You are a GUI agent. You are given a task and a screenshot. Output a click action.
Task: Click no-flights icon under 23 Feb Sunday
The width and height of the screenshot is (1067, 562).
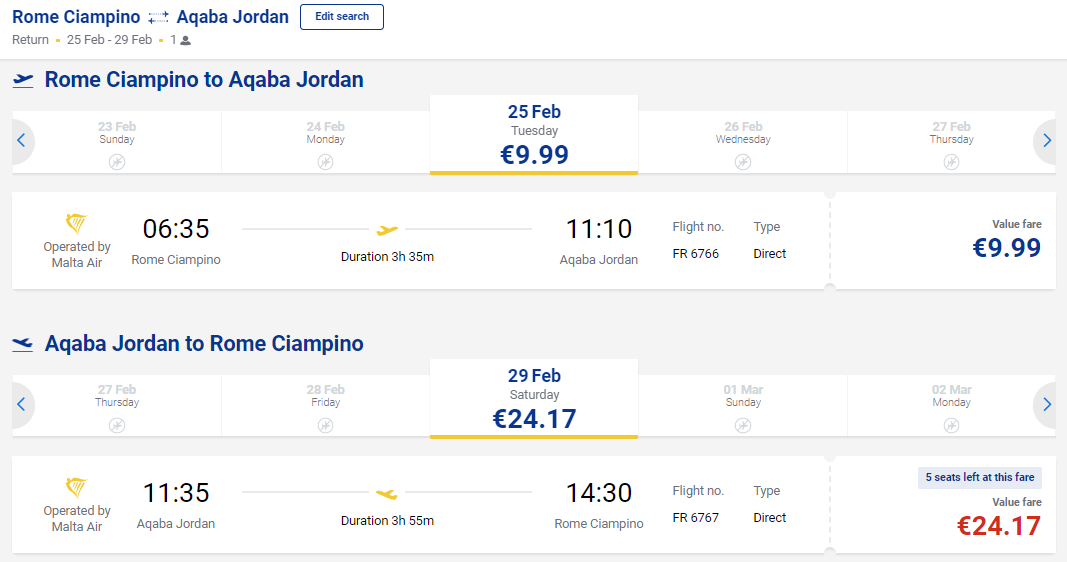tap(117, 161)
